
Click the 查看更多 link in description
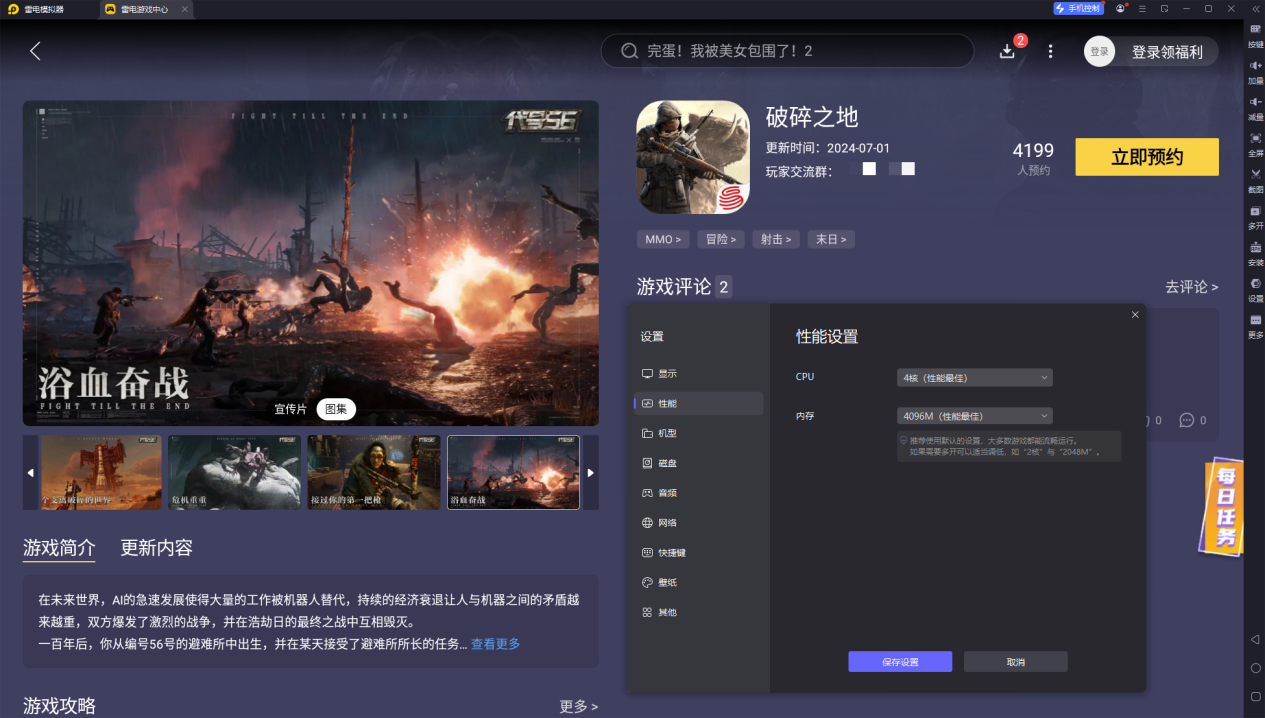pyautogui.click(x=495, y=644)
